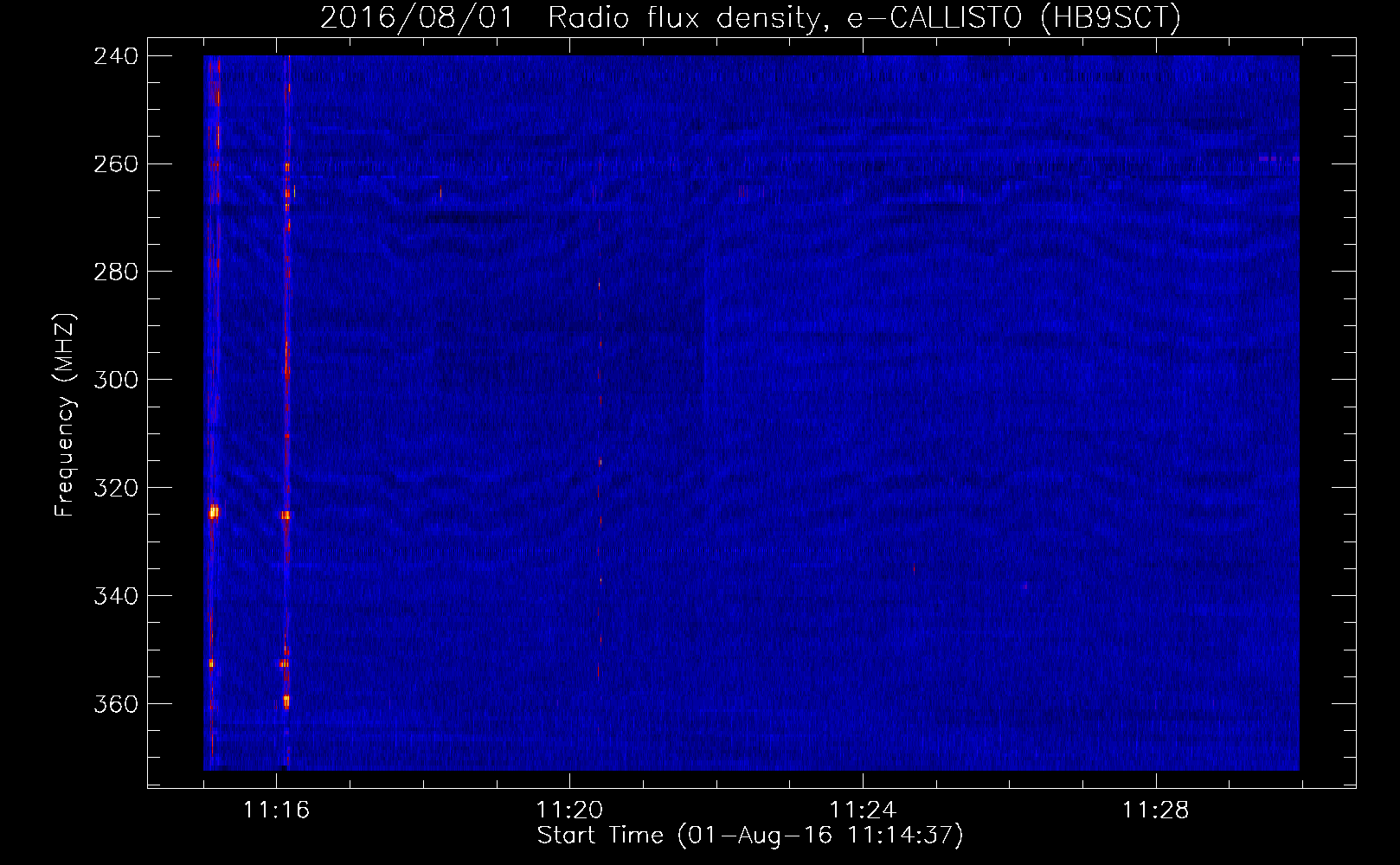Click the 11:24 time tick label
The image size is (1400, 865).
[863, 811]
